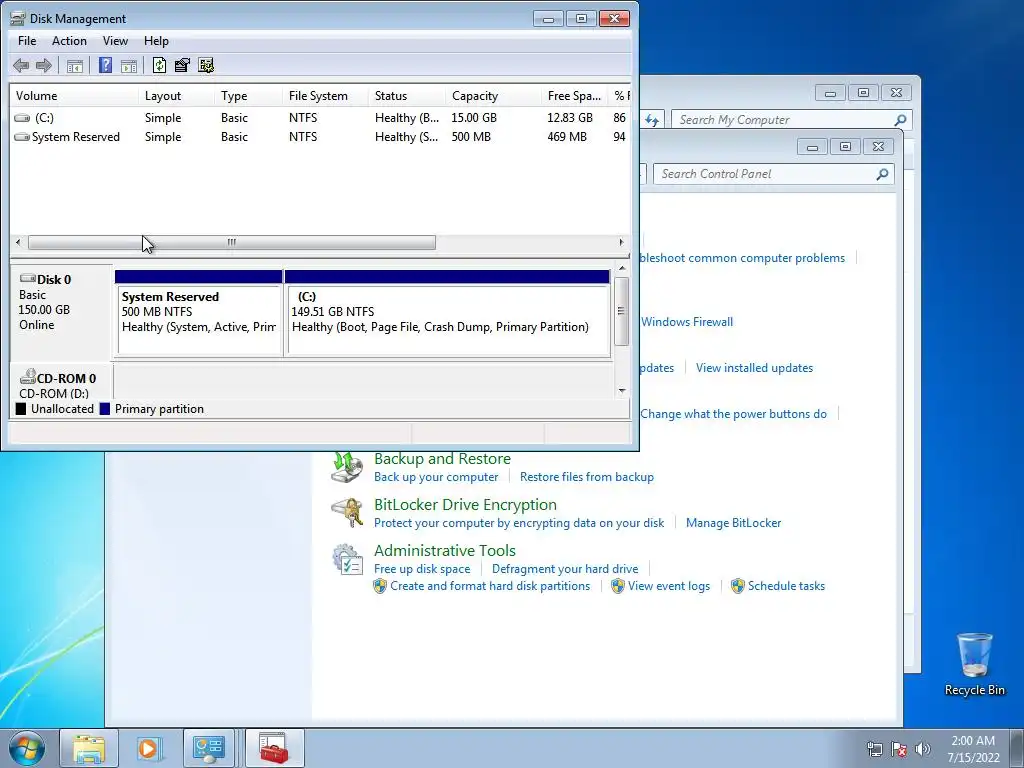Click the search magnifier in Search My Computer box
The width and height of the screenshot is (1024, 768).
900,120
